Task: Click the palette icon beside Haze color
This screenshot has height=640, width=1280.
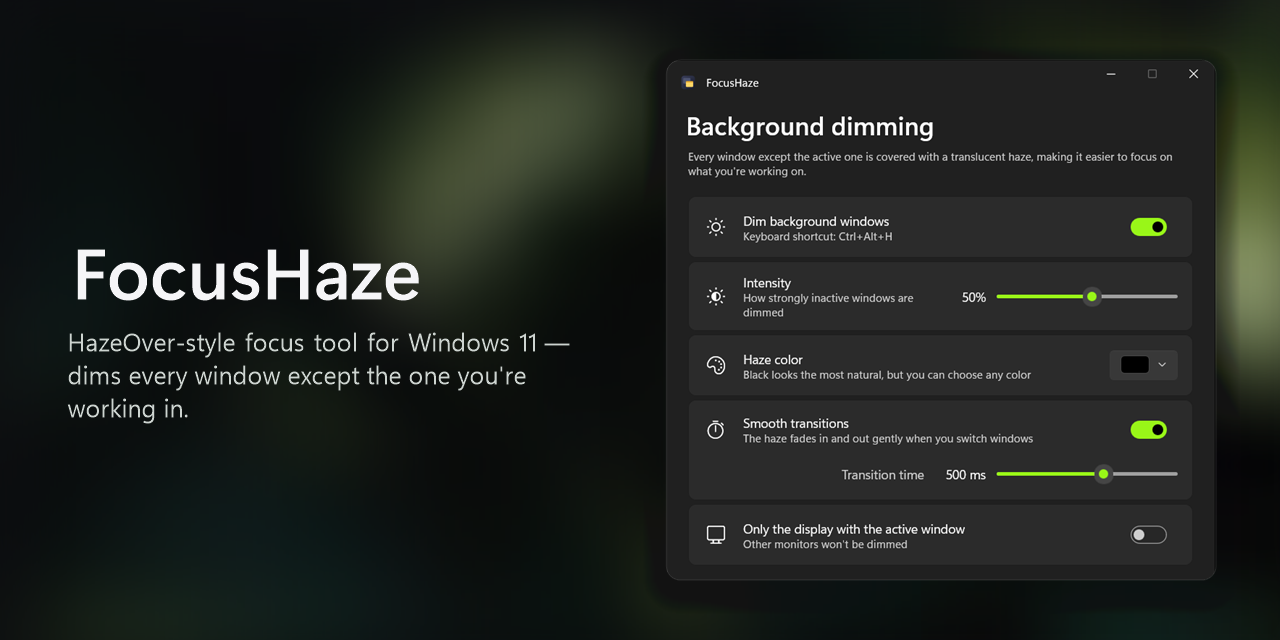Action: pyautogui.click(x=716, y=366)
